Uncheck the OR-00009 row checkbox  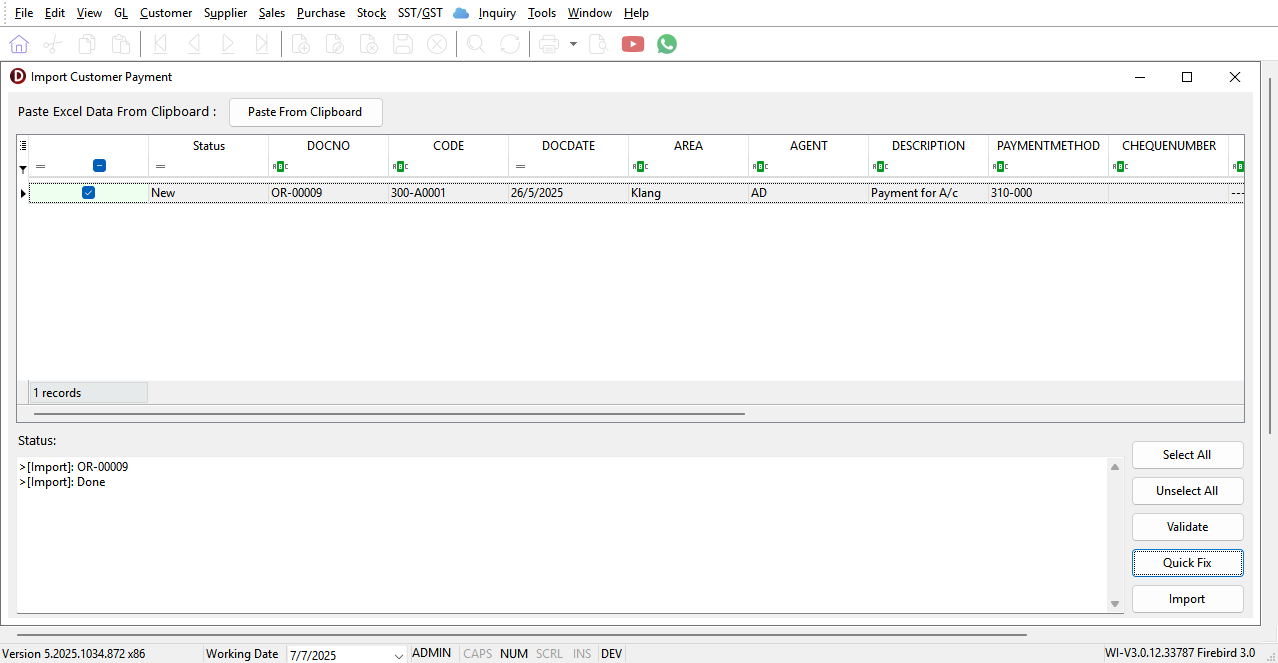click(x=88, y=193)
